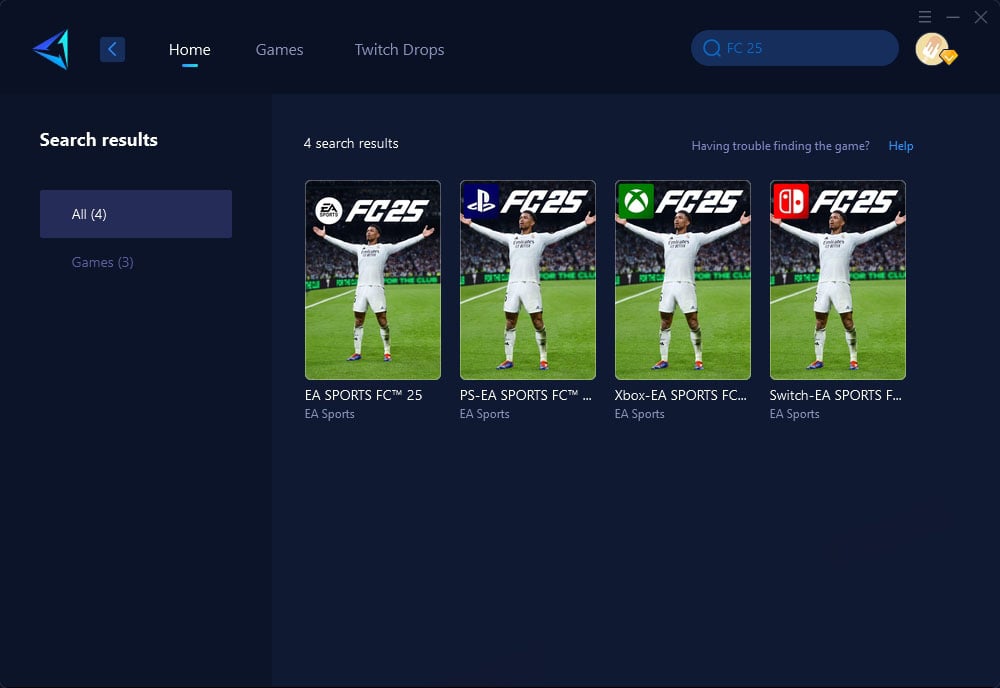Image resolution: width=1000 pixels, height=688 pixels.
Task: Close the application window
Action: coord(981,17)
